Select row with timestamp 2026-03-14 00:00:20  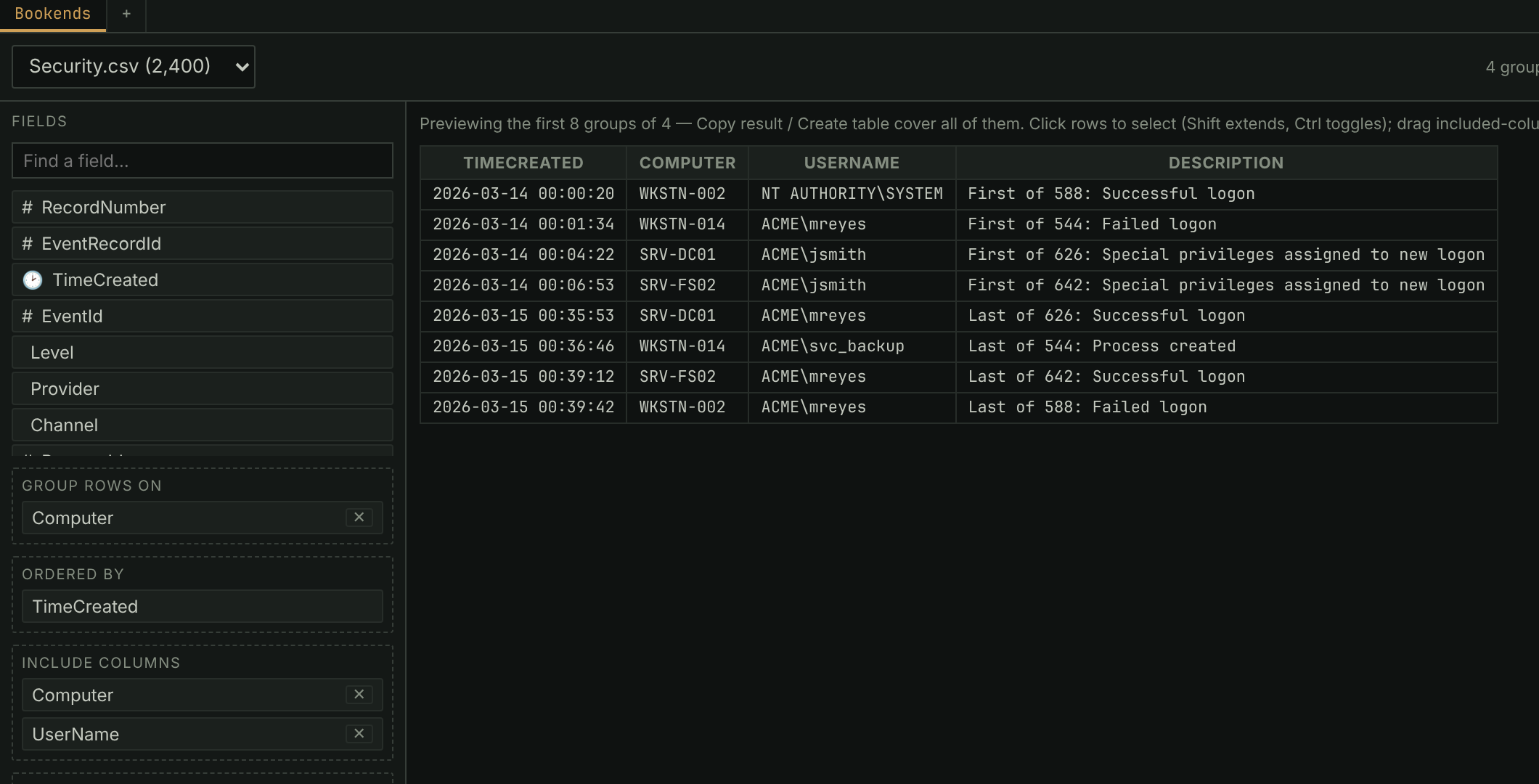coord(959,194)
